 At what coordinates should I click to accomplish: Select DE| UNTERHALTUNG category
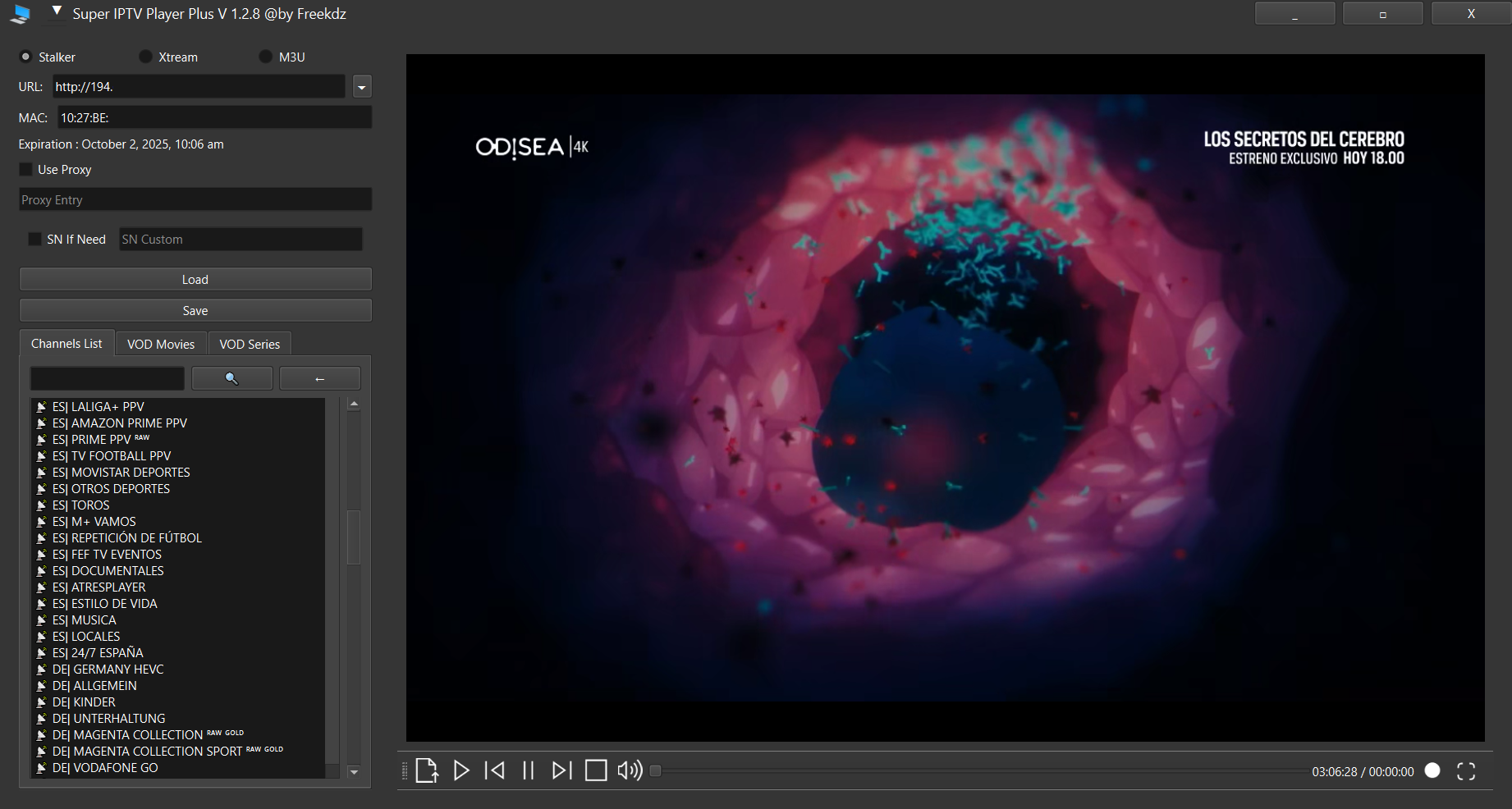[178, 718]
